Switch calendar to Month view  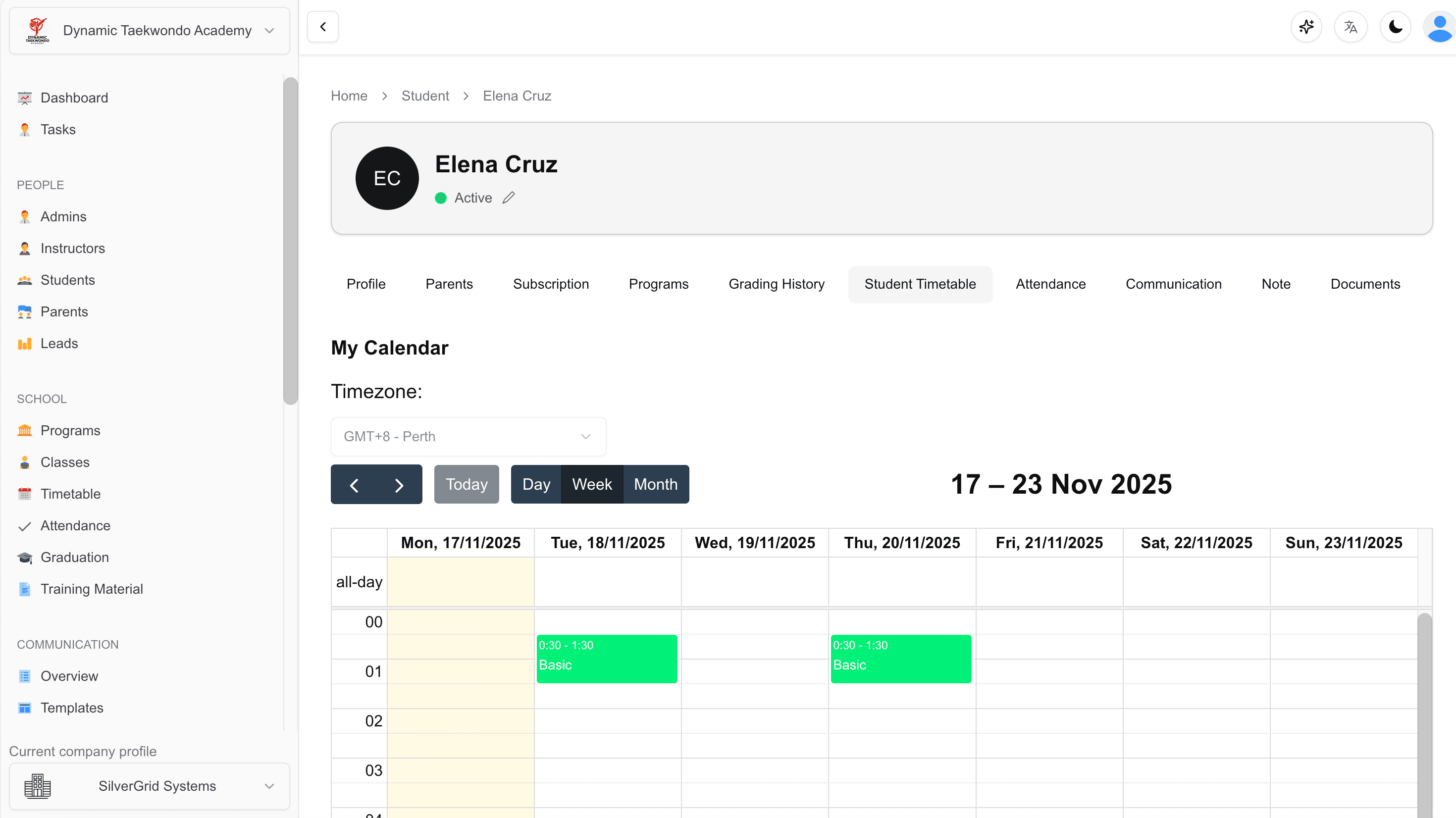tap(656, 484)
